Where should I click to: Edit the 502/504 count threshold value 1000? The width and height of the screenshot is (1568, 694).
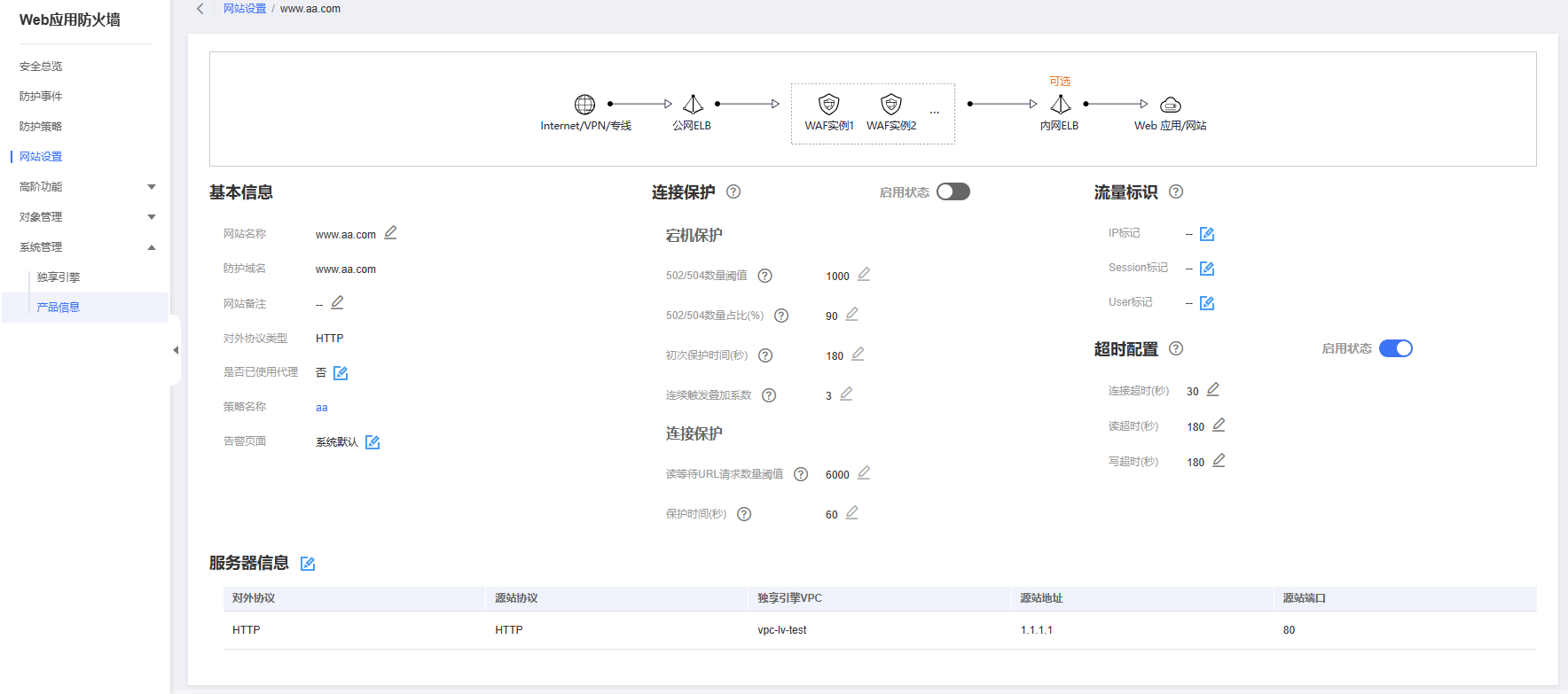click(x=864, y=275)
